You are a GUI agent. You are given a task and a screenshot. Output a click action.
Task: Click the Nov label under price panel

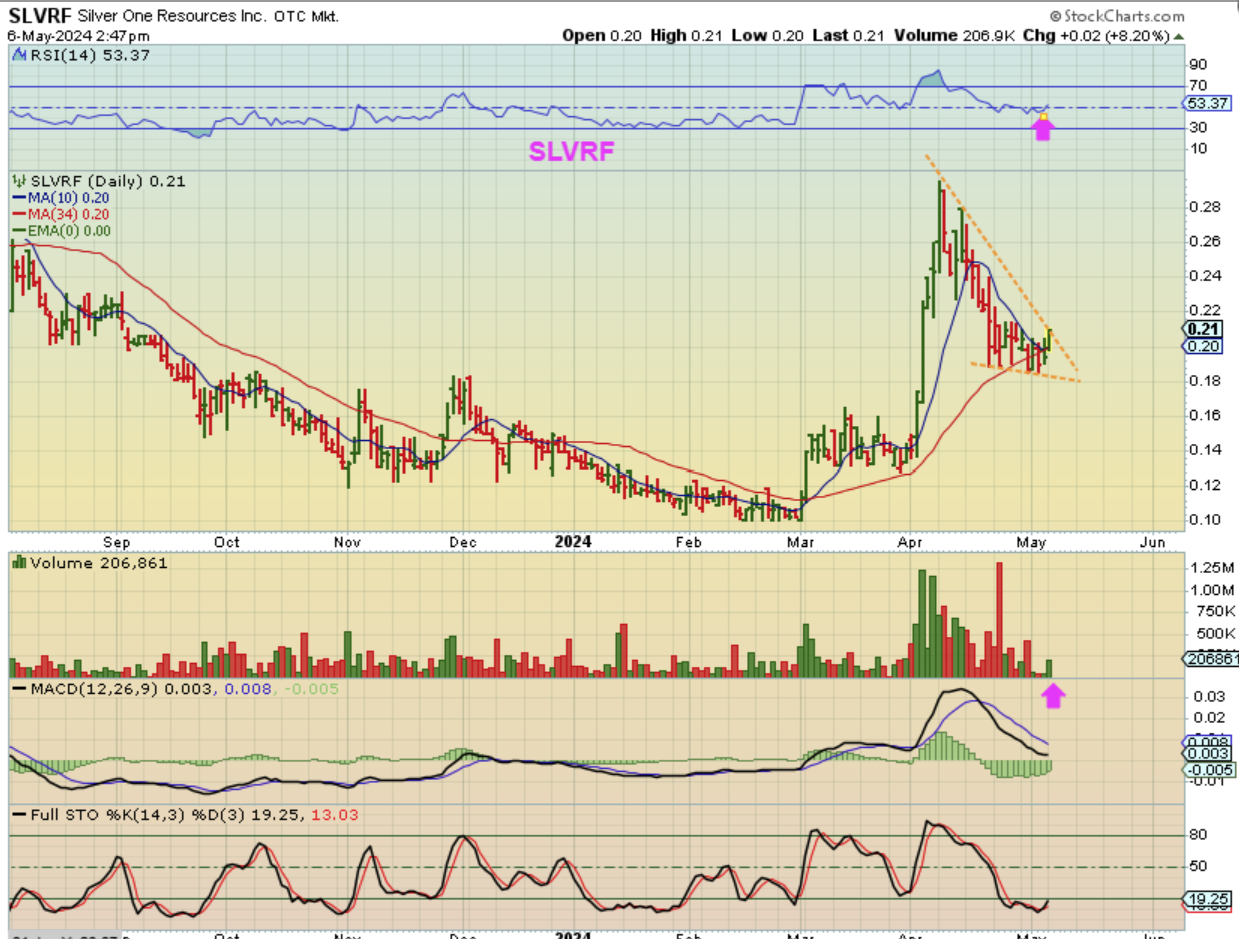[x=347, y=542]
